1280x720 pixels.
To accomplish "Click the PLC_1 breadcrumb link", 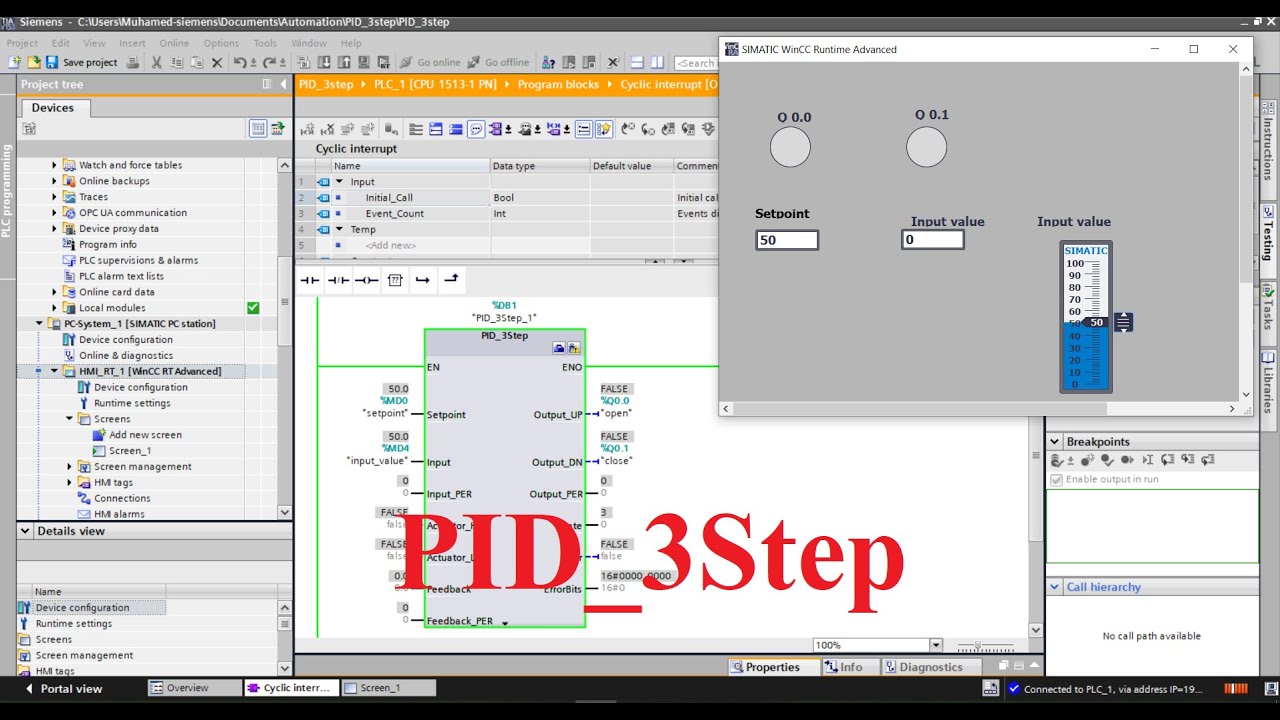I will tap(435, 85).
